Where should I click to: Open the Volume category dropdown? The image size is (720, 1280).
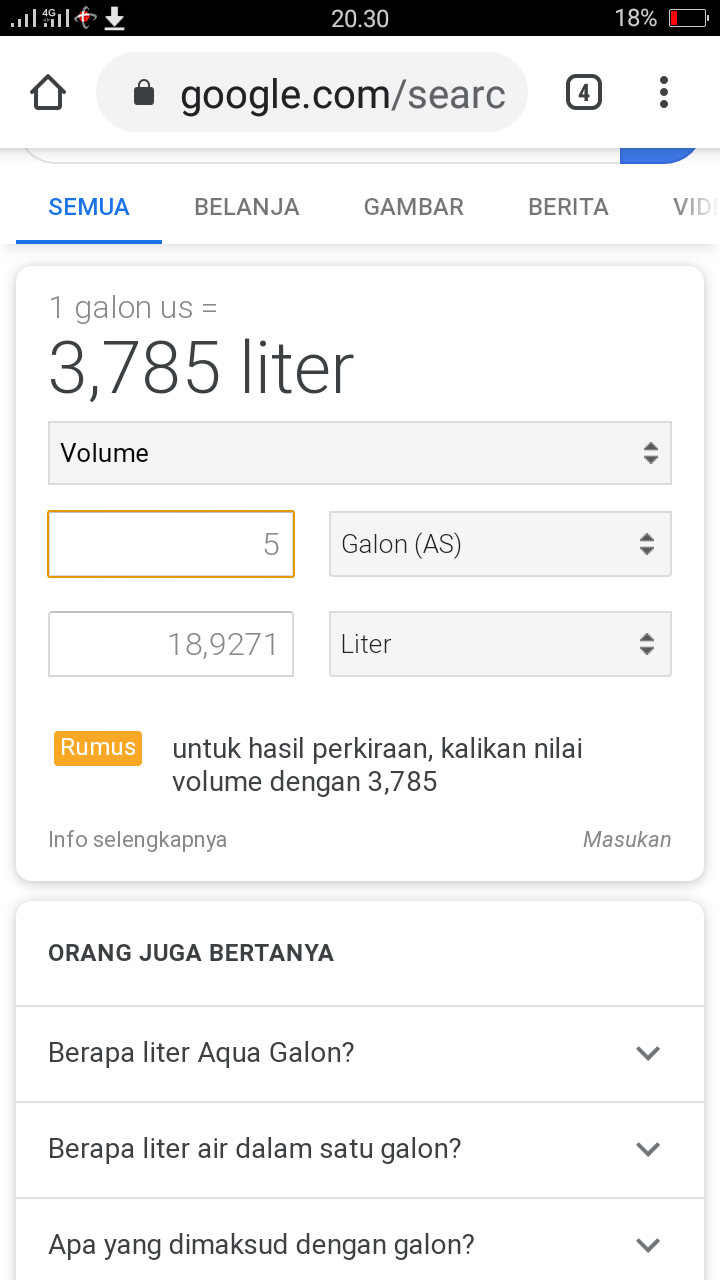(360, 452)
